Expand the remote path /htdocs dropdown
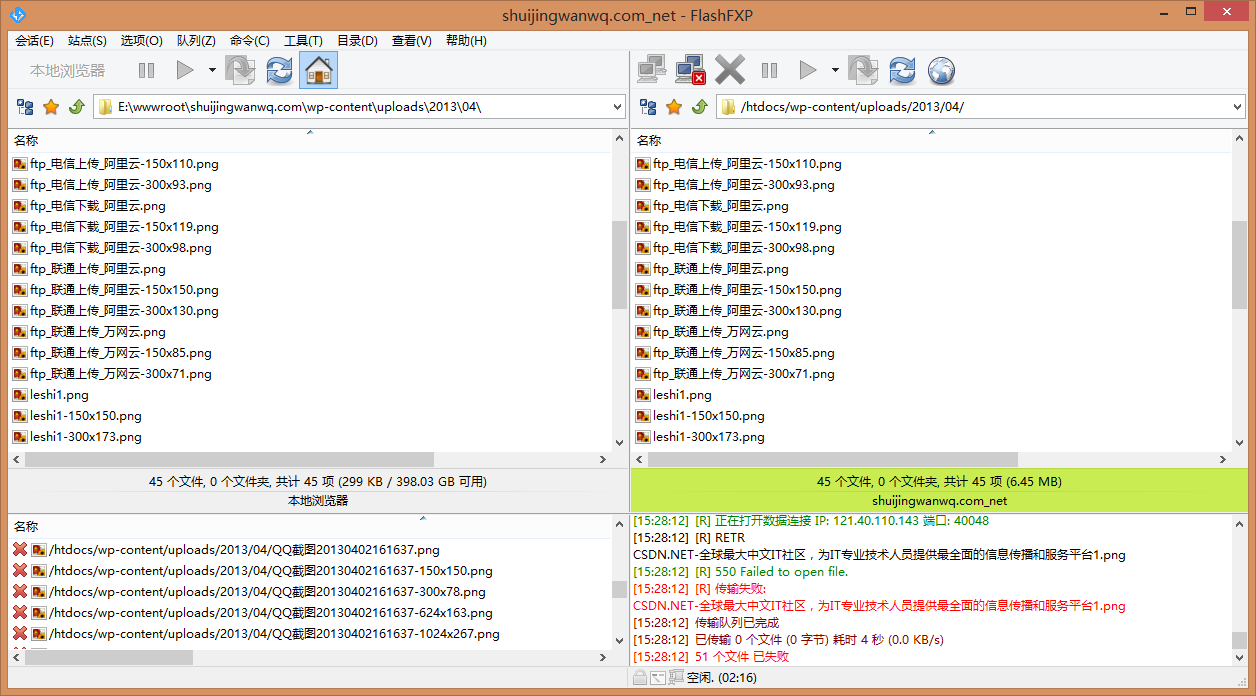1256x696 pixels. coord(1238,107)
